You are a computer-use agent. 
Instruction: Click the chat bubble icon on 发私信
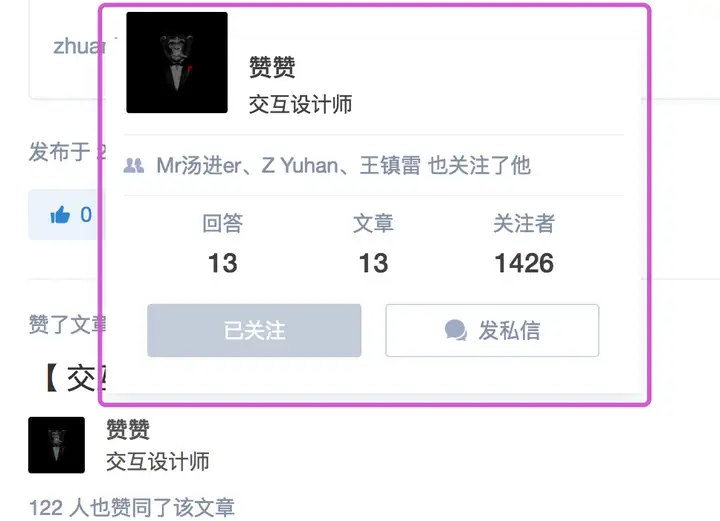[x=456, y=331]
